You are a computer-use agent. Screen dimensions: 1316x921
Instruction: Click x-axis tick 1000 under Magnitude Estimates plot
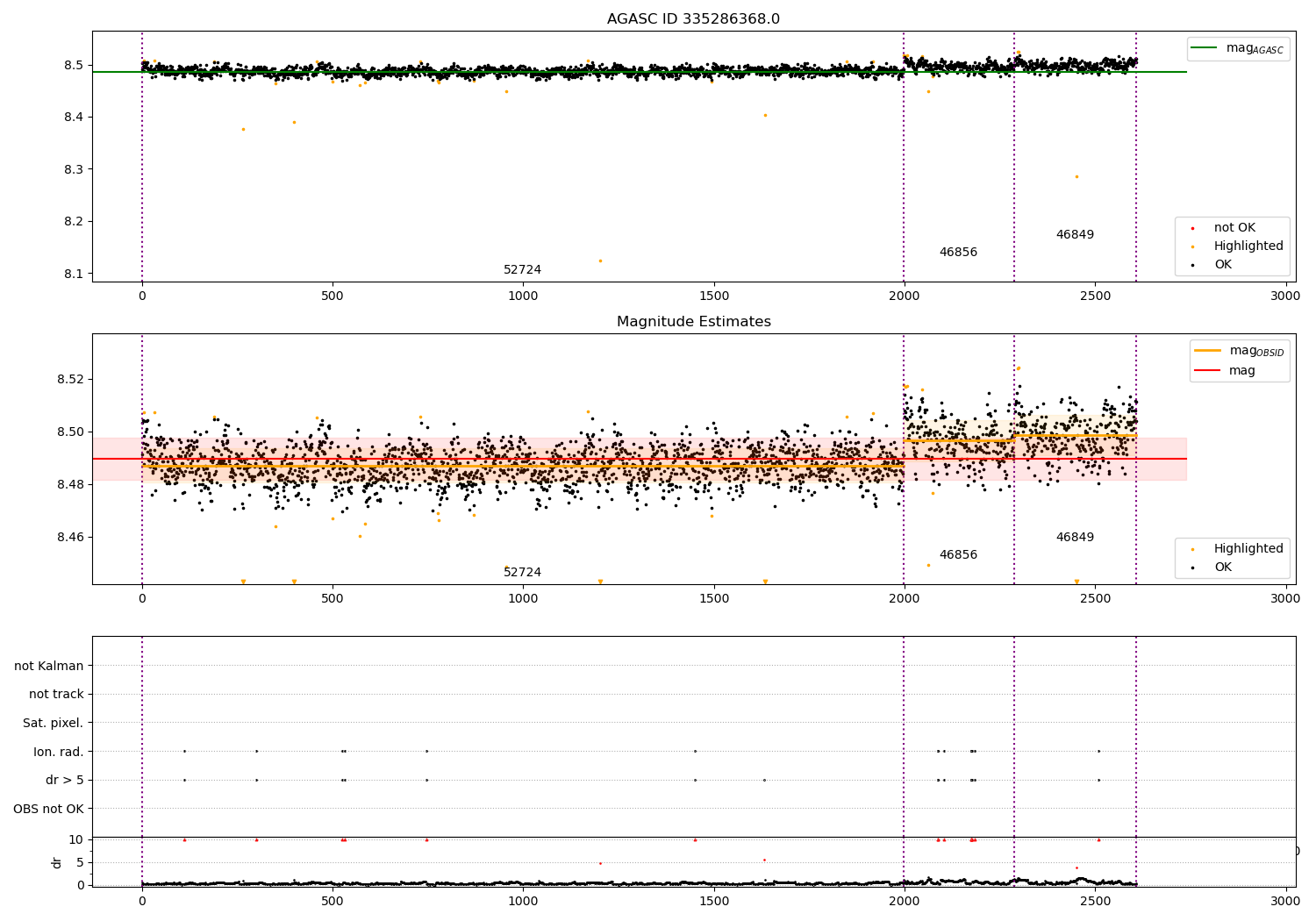pos(523,599)
